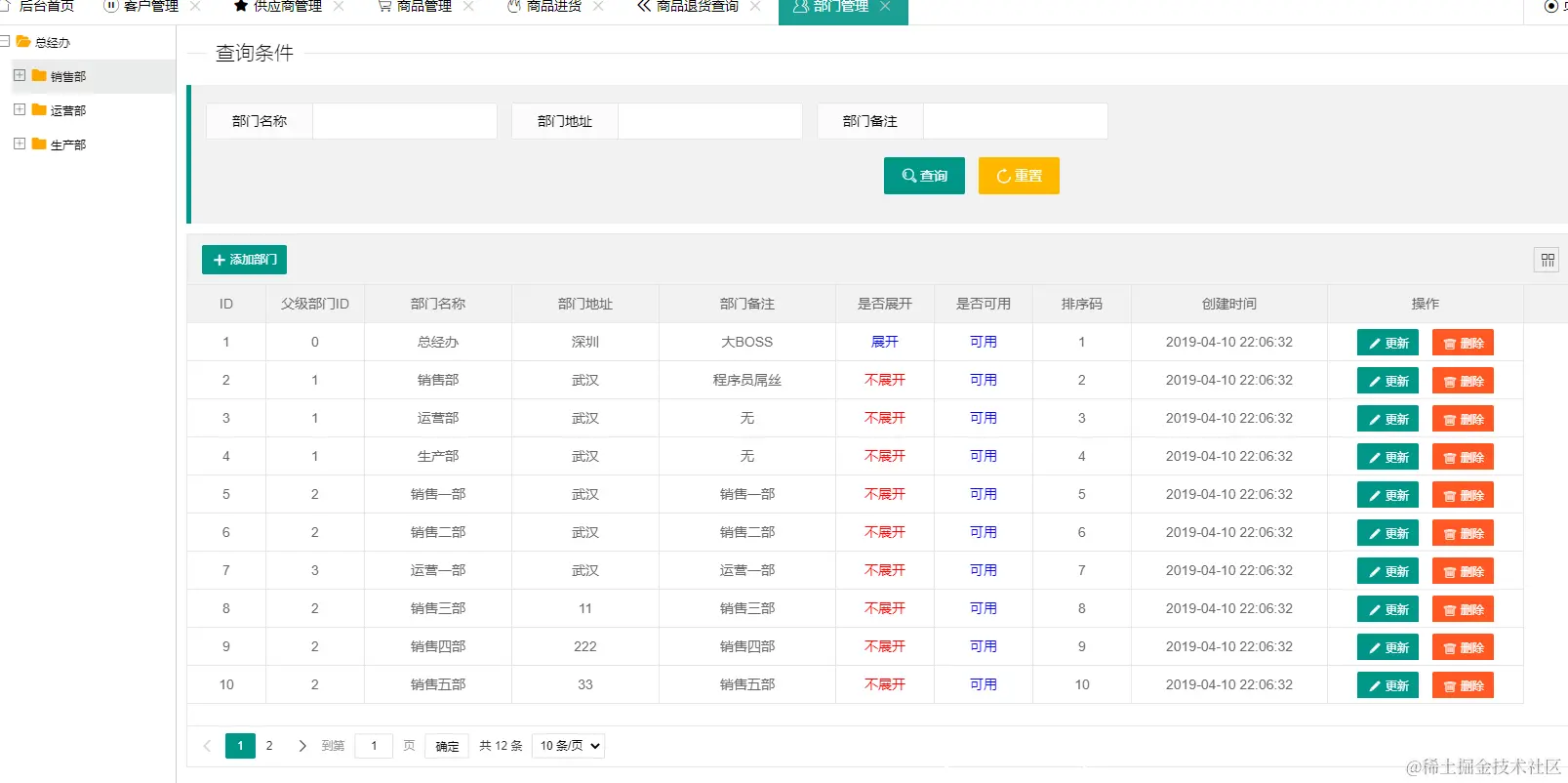Delete the 销售一部 row

click(x=1463, y=495)
